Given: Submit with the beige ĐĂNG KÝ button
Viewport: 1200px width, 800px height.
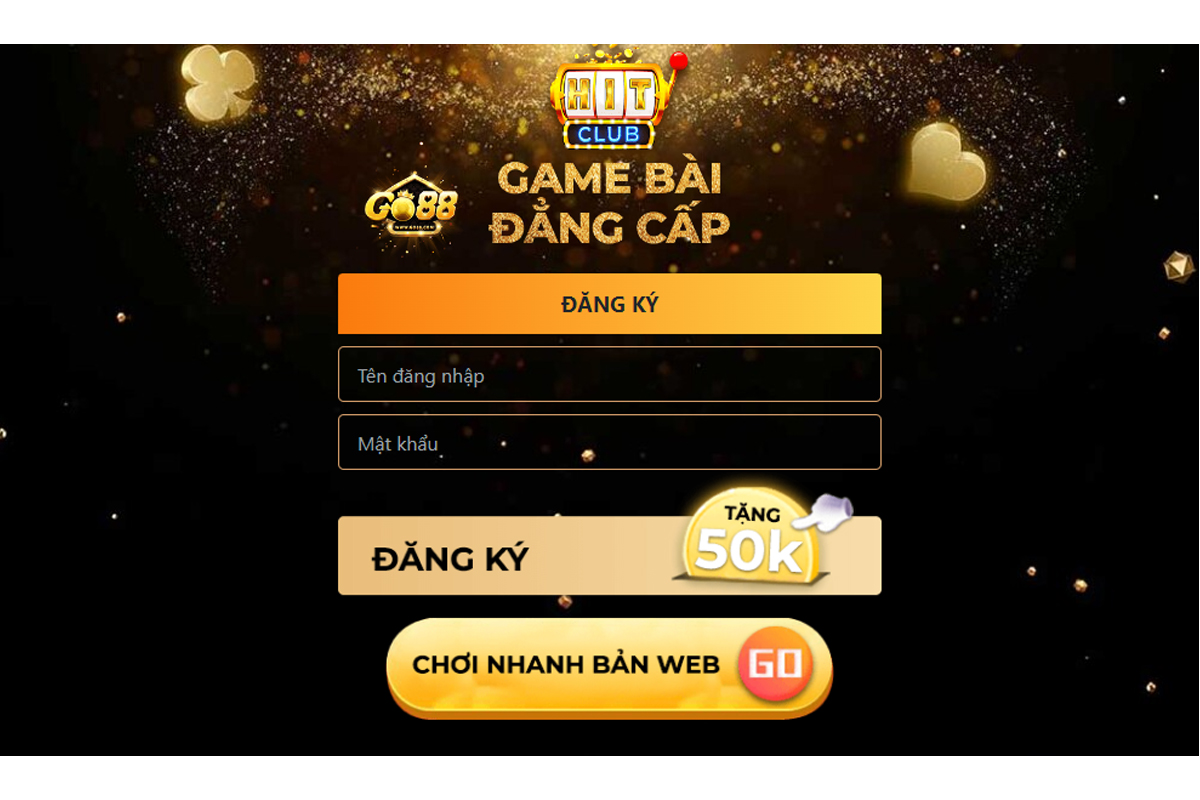Looking at the screenshot, I should pos(610,556).
